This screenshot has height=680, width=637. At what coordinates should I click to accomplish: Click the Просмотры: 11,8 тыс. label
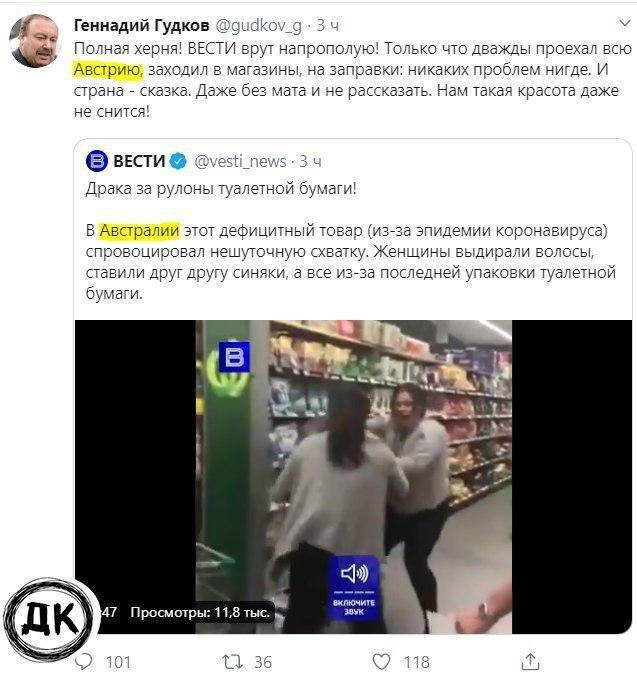click(200, 612)
